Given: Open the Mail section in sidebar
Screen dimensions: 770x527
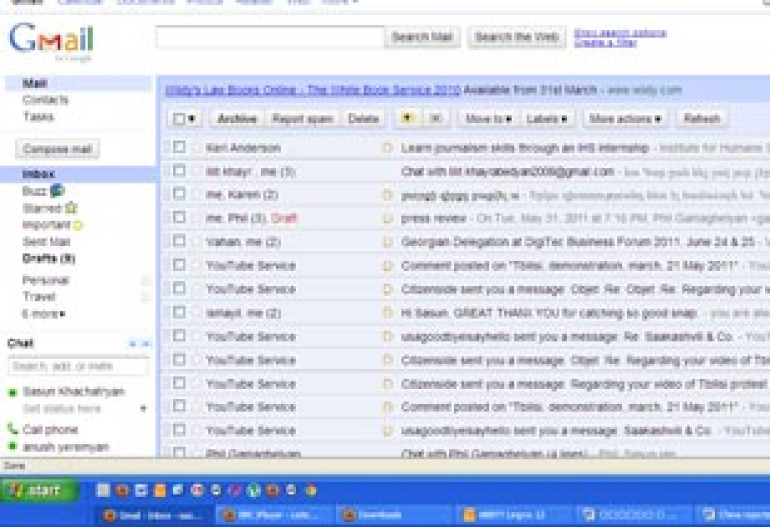Looking at the screenshot, I should (x=35, y=83).
